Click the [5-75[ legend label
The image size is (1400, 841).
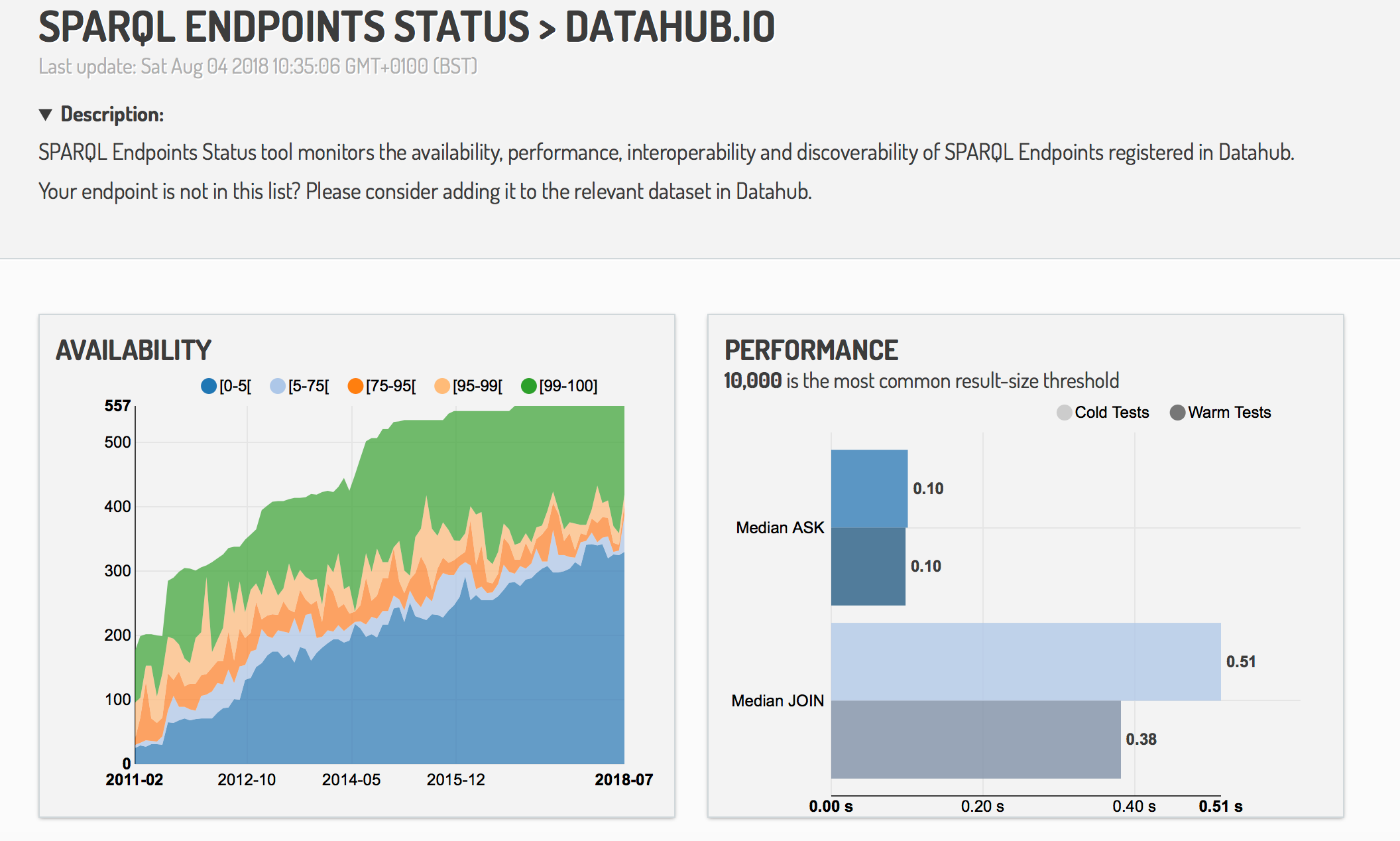309,386
